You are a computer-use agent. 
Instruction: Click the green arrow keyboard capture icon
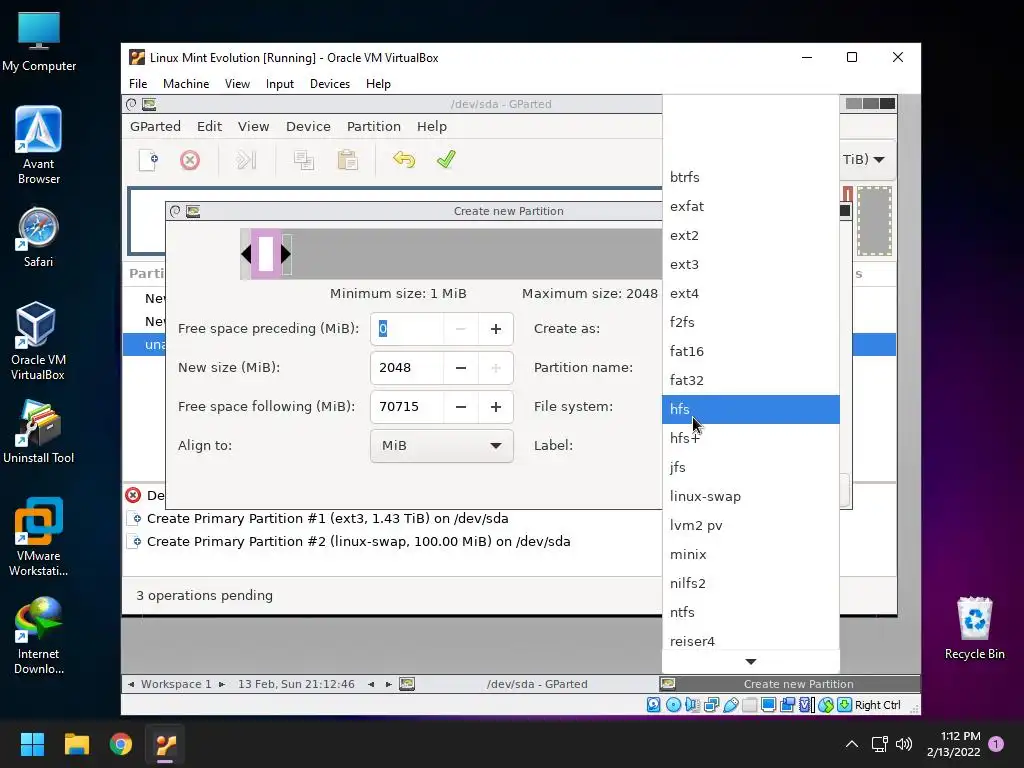[x=844, y=705]
